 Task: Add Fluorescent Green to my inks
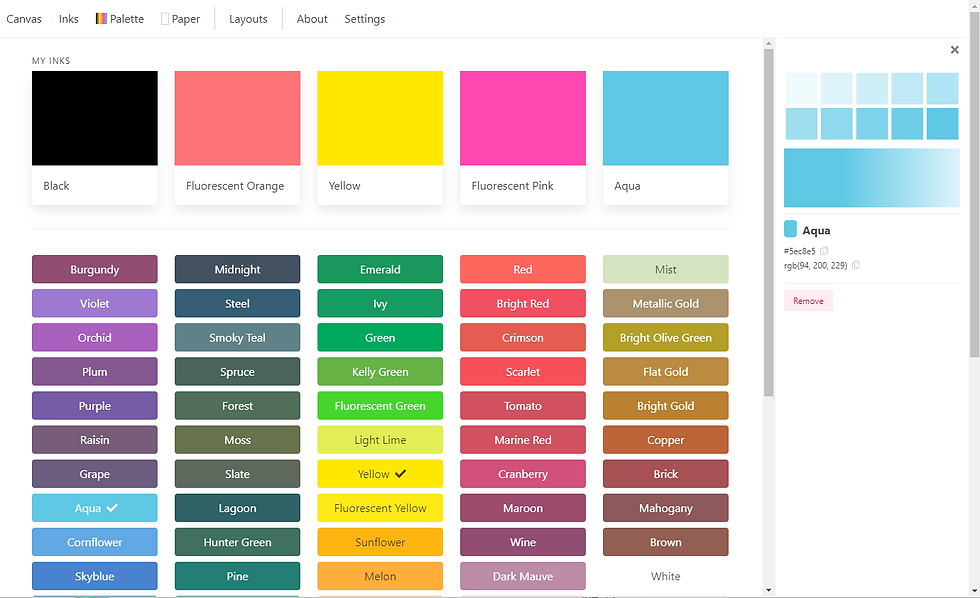[380, 406]
